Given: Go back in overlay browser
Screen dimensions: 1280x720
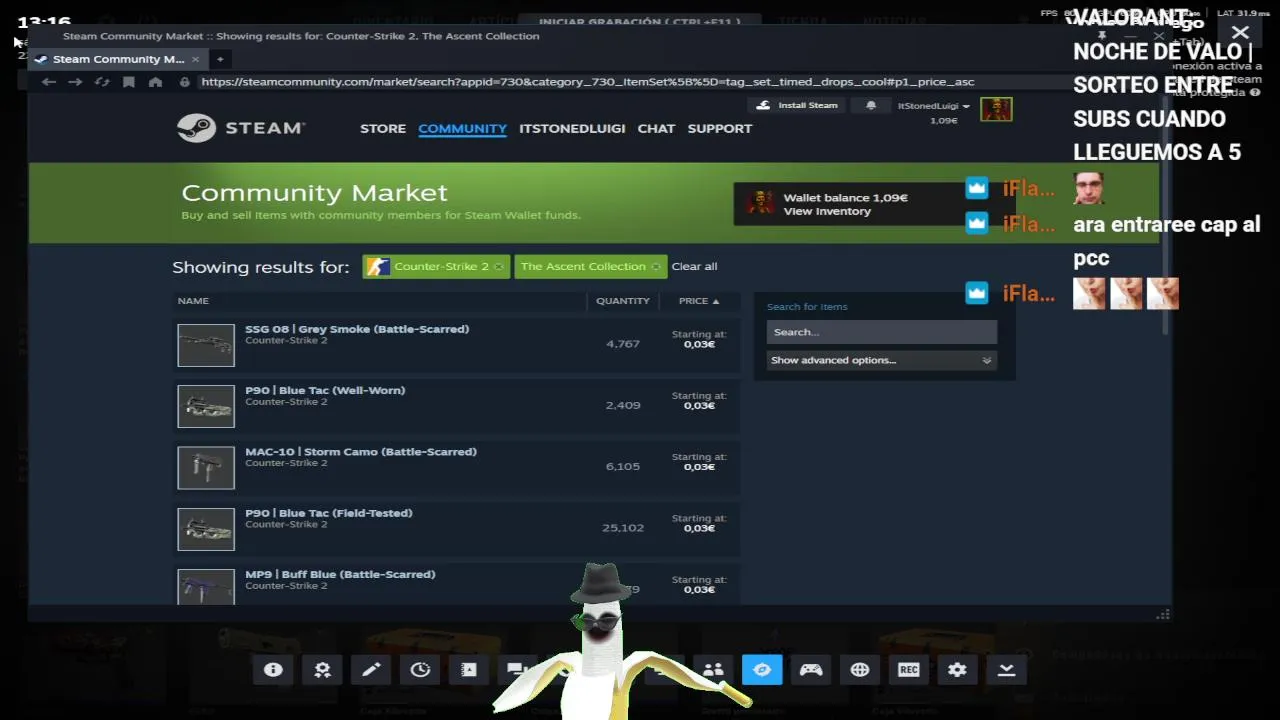Looking at the screenshot, I should coord(49,82).
